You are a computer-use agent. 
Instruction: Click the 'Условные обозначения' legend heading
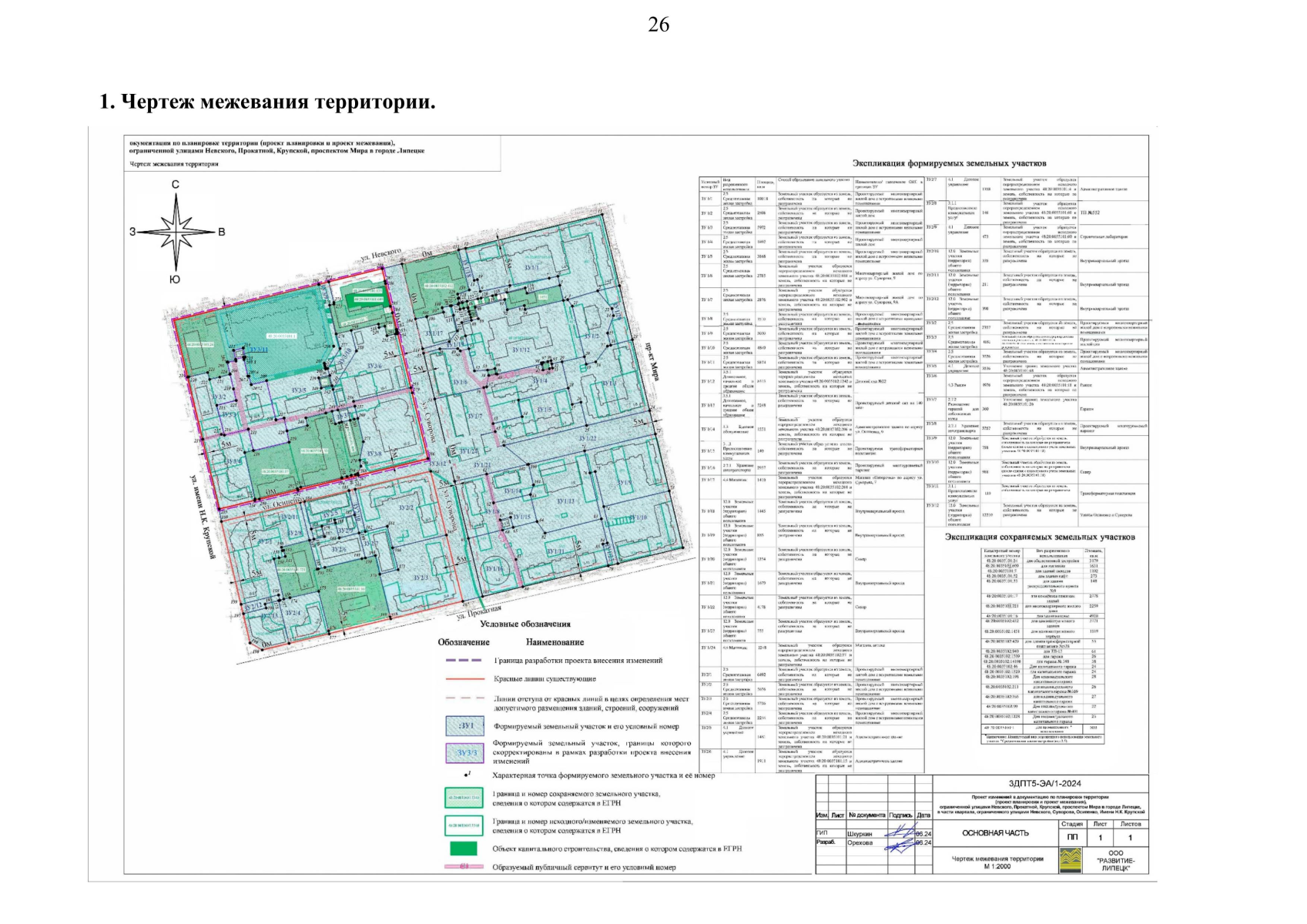(x=525, y=624)
